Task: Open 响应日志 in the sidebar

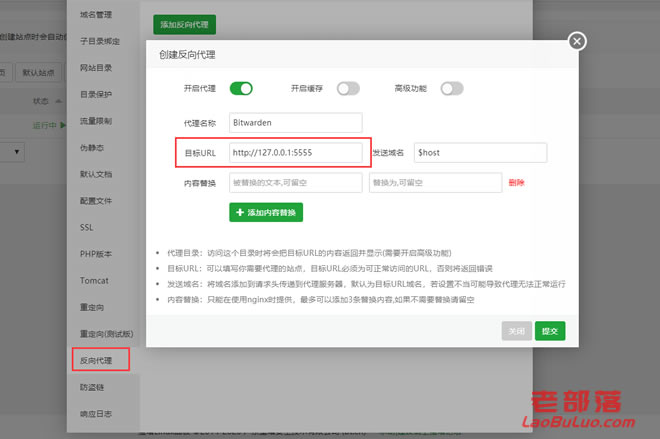Action: point(96,414)
